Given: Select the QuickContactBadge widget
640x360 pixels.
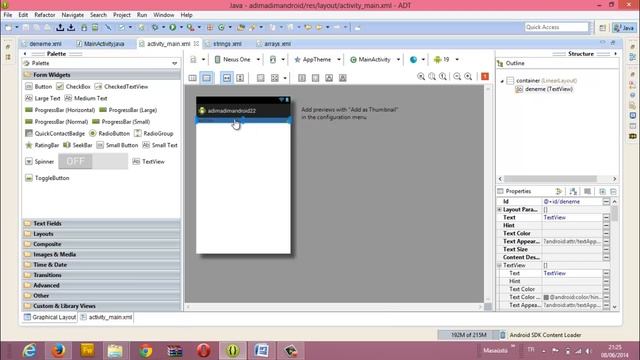Looking at the screenshot, I should pyautogui.click(x=55, y=133).
